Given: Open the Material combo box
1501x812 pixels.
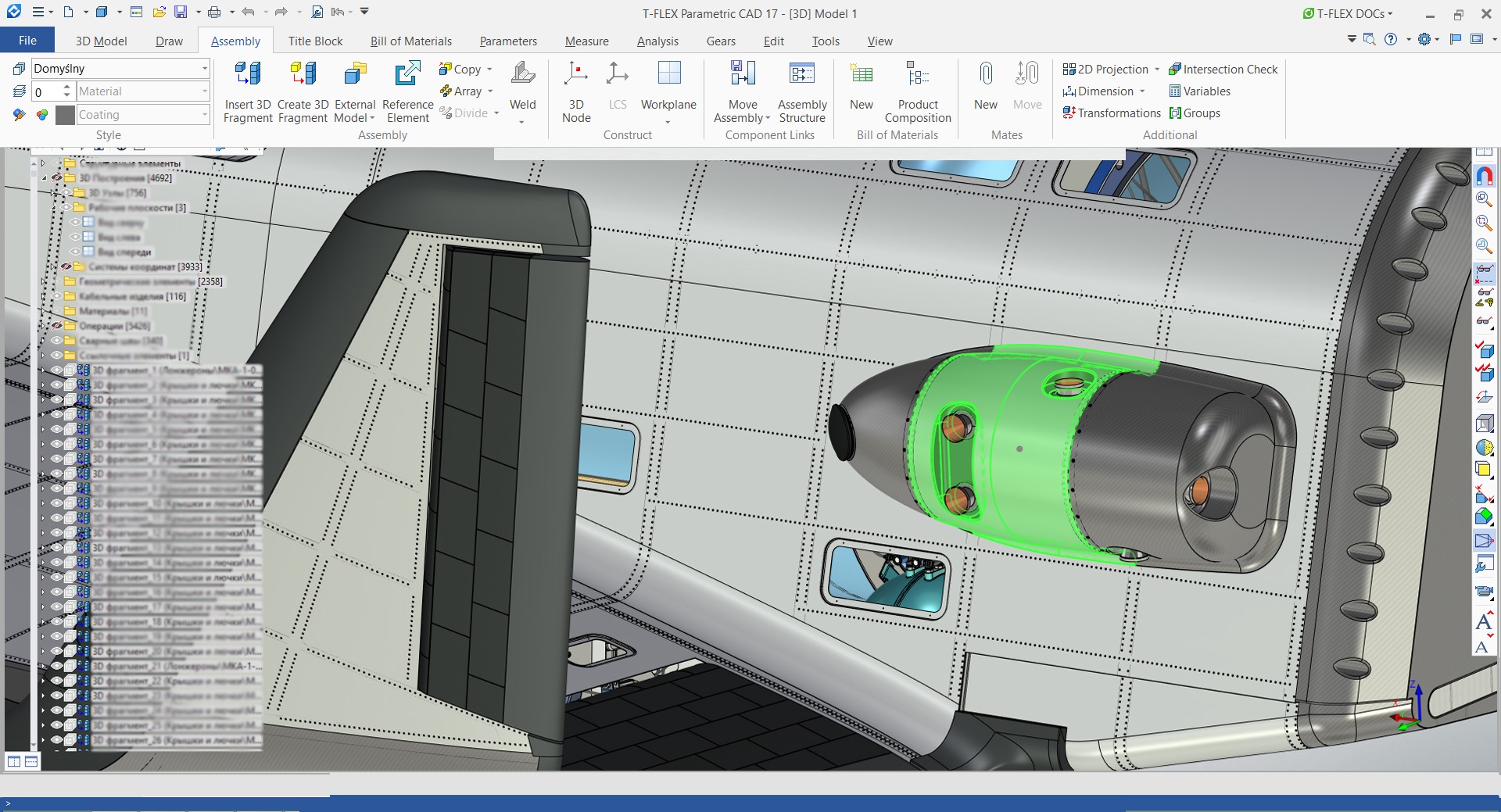Looking at the screenshot, I should point(144,91).
